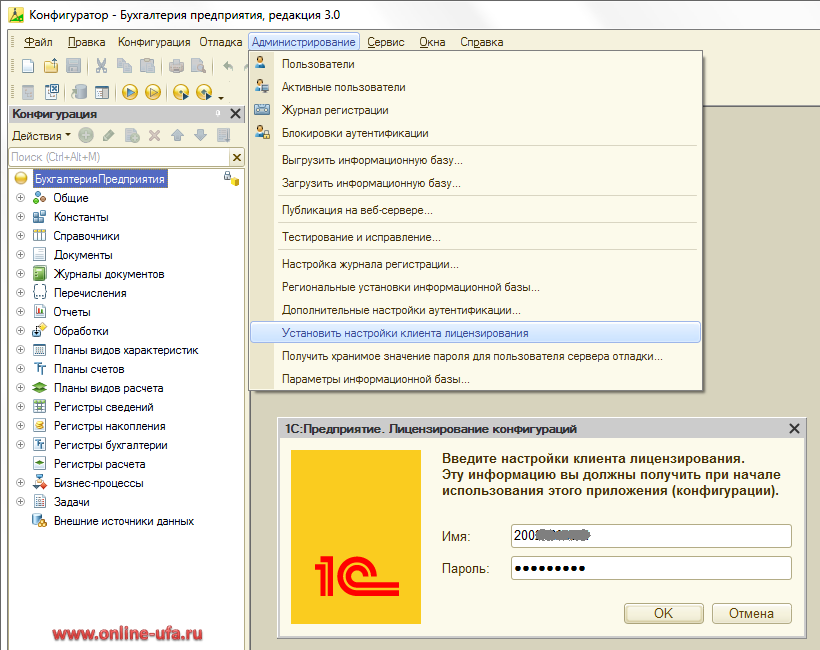Click the copy-add object icon

132,136
